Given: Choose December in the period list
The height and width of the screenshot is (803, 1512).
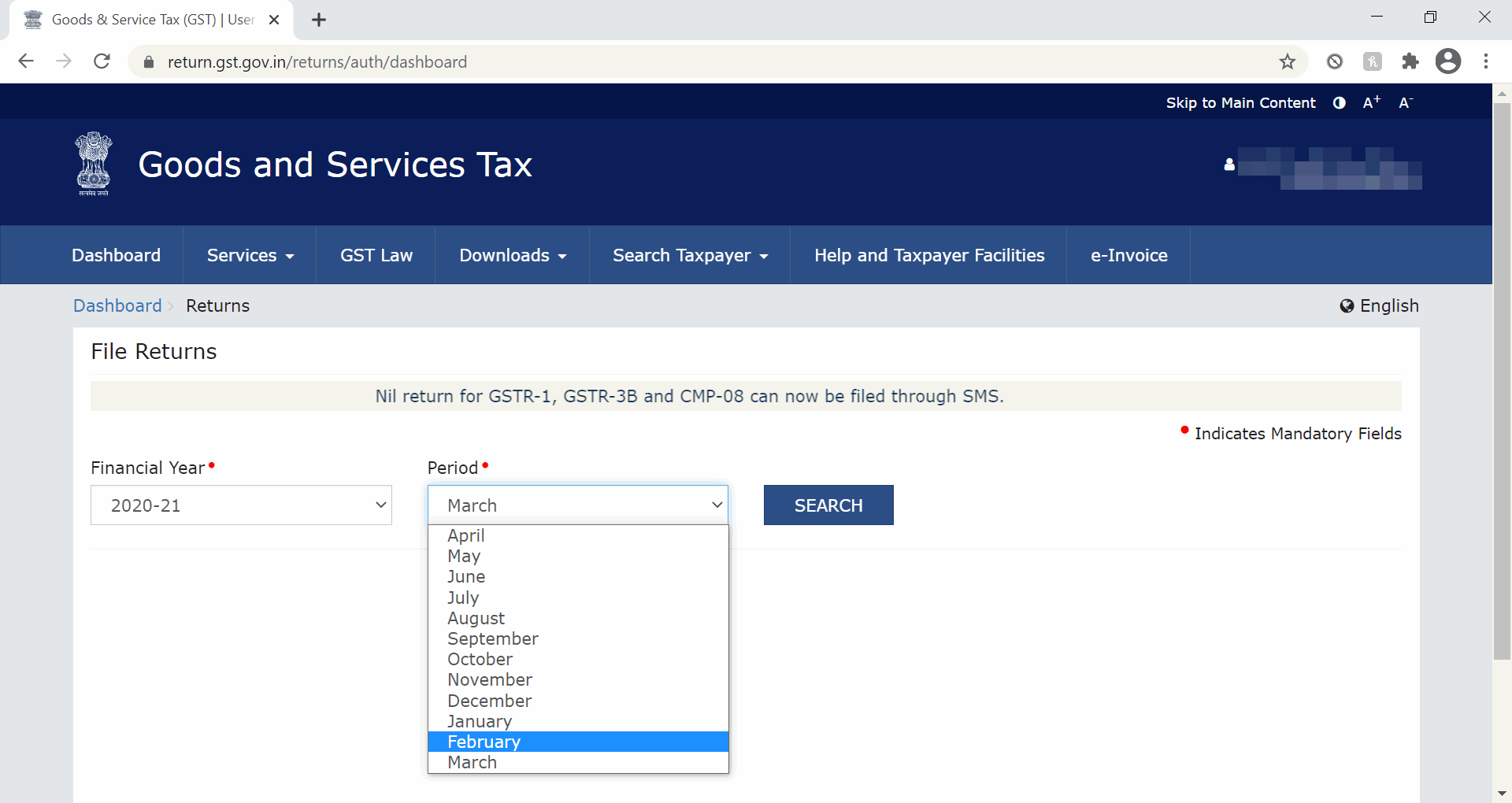Looking at the screenshot, I should coord(578,701).
